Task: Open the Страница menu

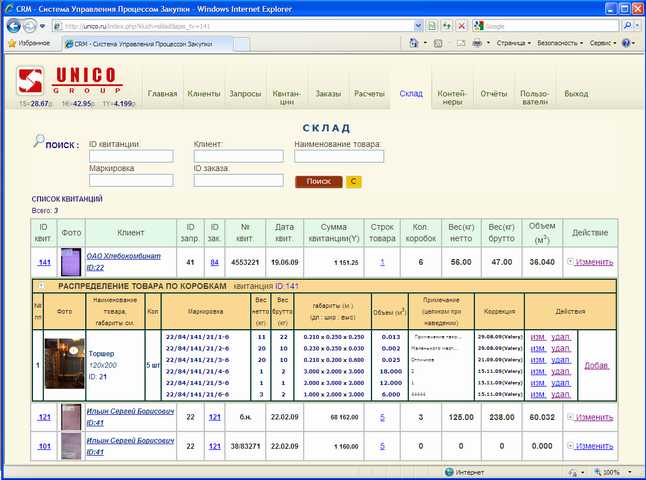Action: (x=513, y=43)
